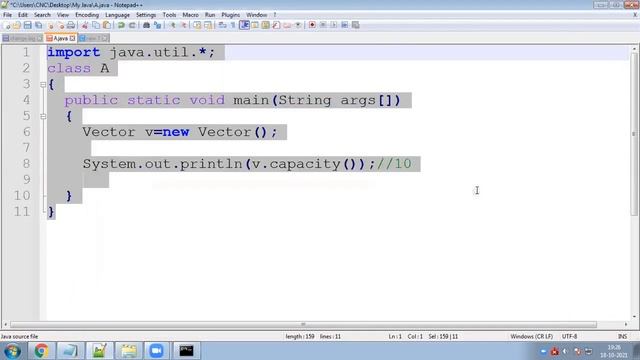Open the ? help menu
This screenshot has height=360, width=640.
pos(275,15)
